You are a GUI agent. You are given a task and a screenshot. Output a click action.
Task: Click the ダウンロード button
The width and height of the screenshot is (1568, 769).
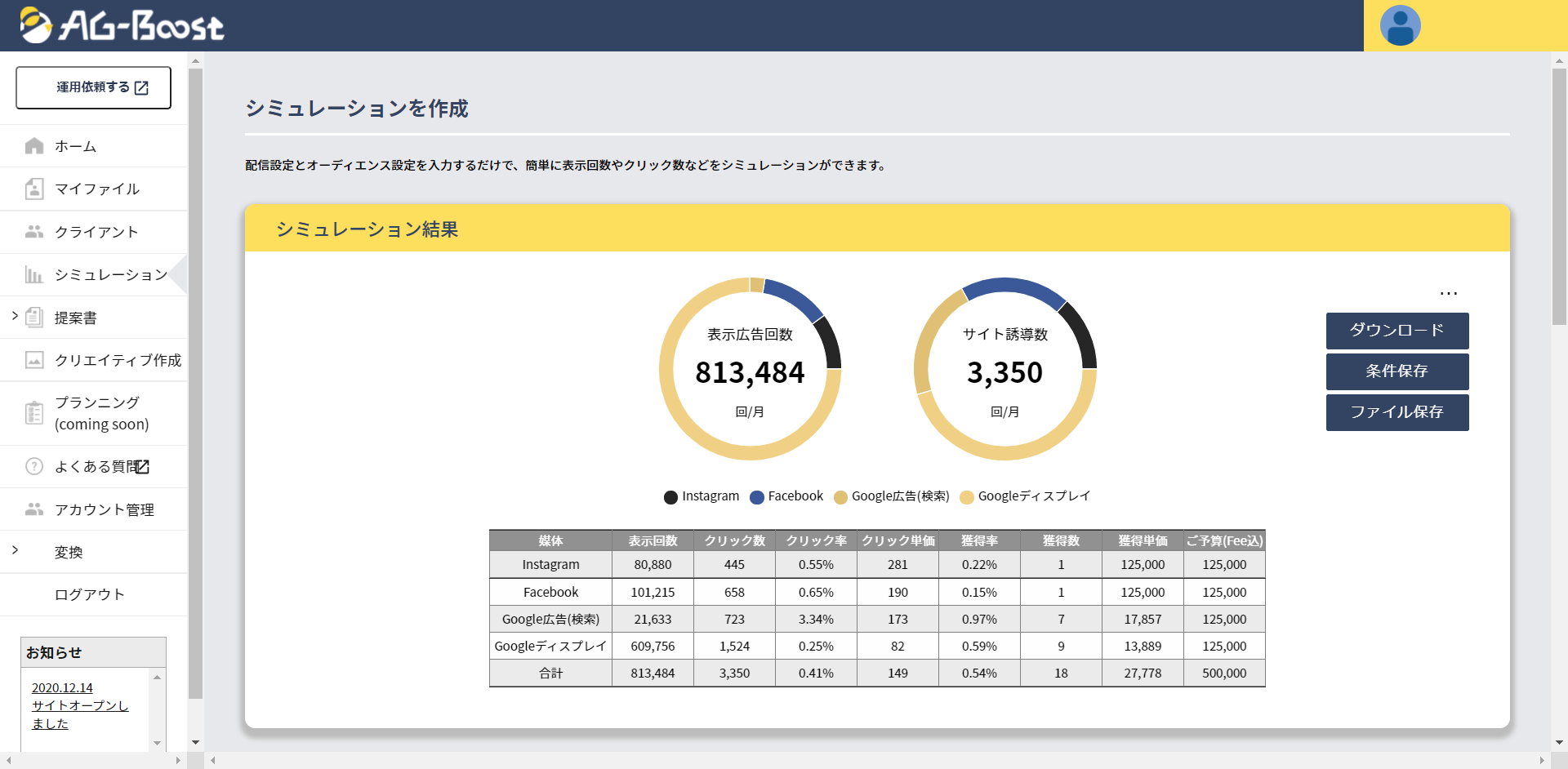[1396, 331]
